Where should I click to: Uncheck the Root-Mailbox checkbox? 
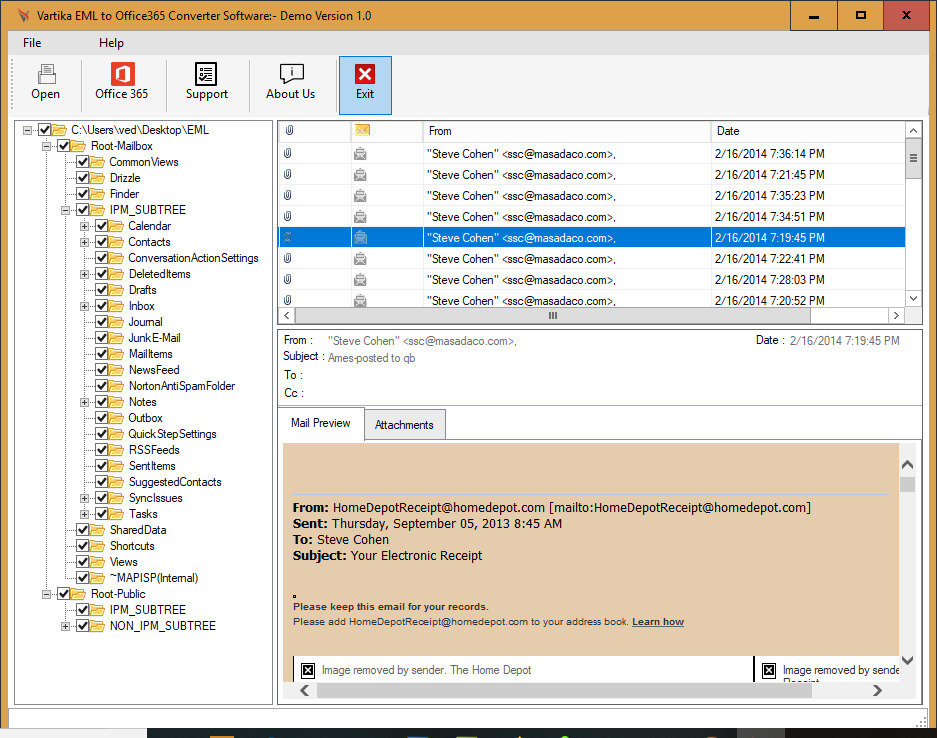click(x=63, y=146)
